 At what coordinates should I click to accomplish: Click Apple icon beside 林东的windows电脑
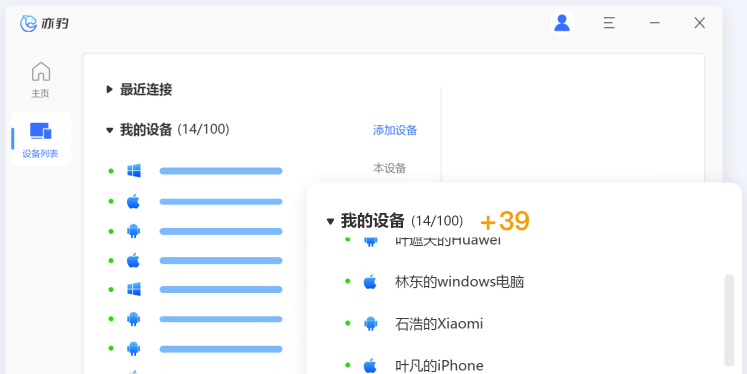(370, 282)
